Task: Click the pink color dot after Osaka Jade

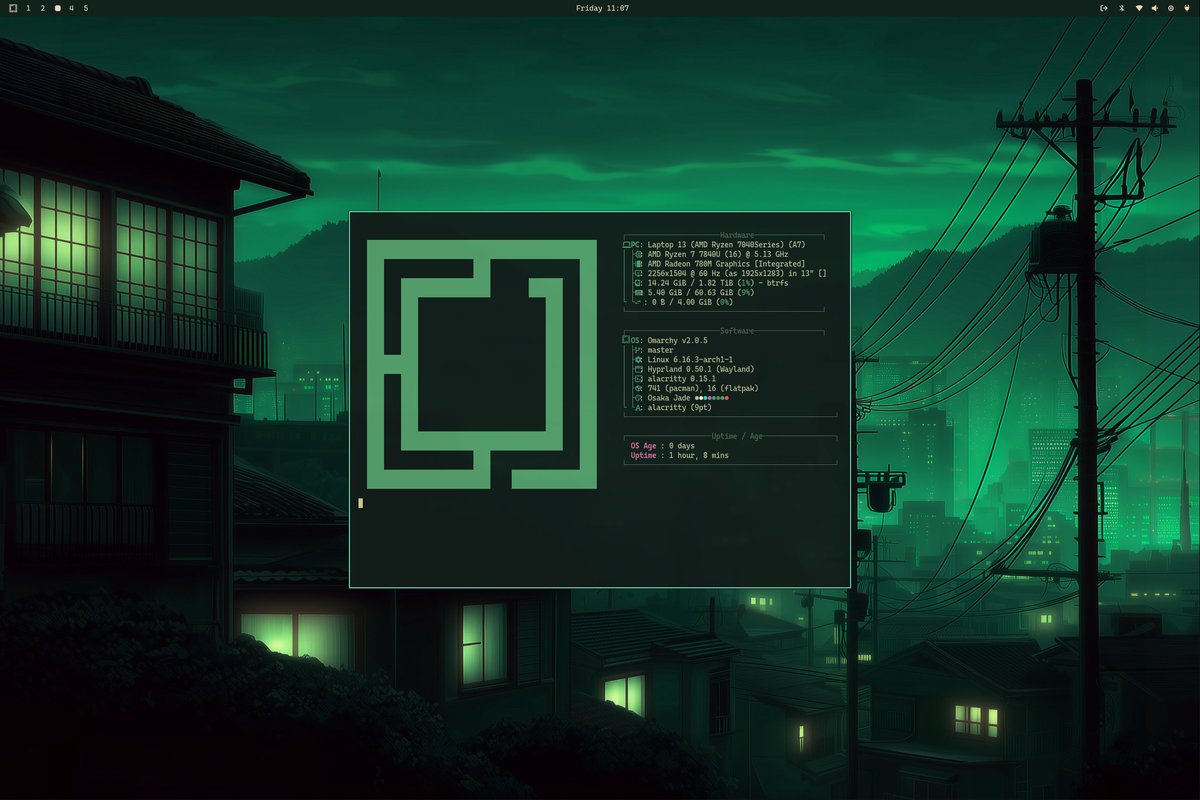Action: coord(709,398)
